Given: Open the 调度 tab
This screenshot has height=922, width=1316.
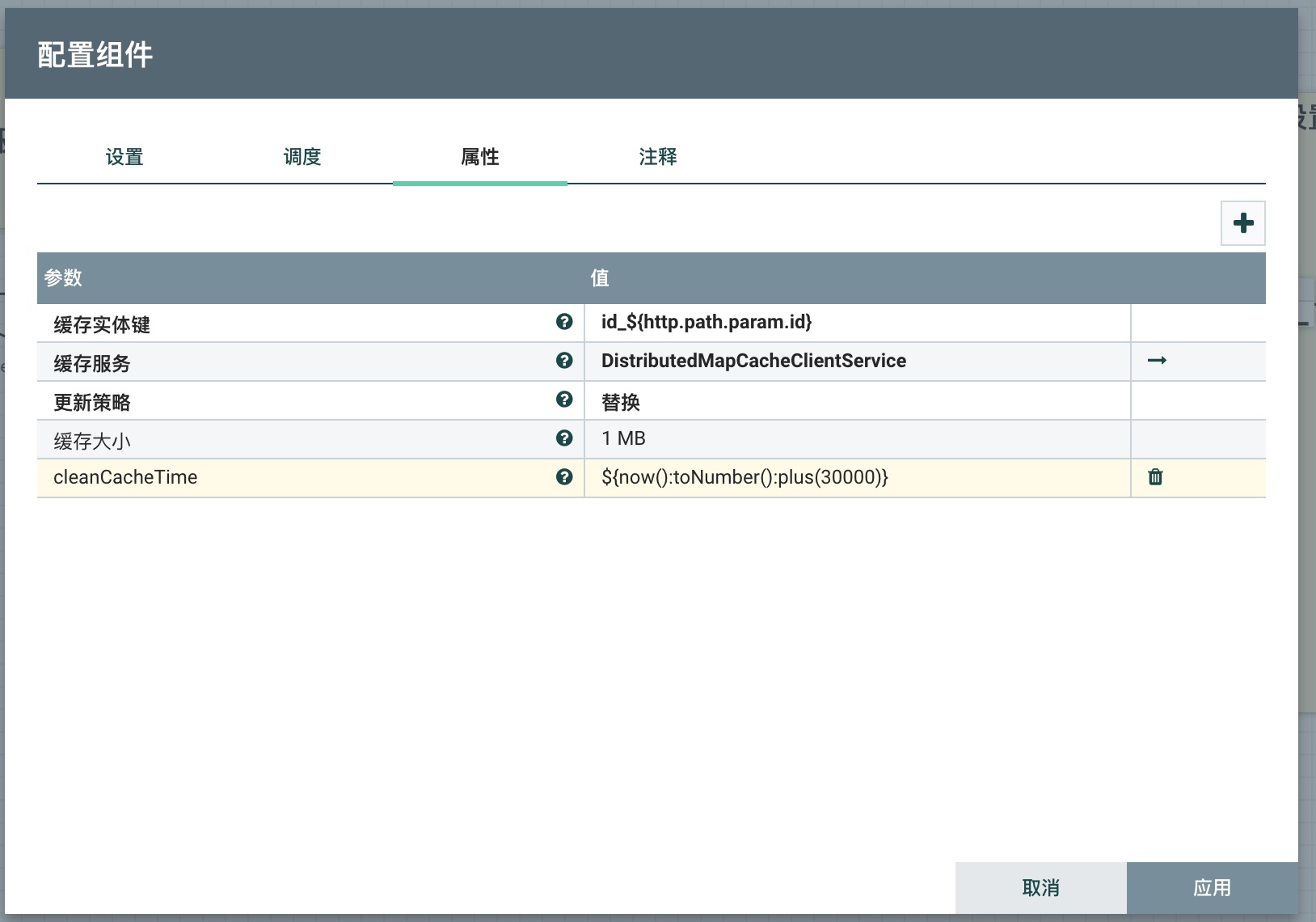Looking at the screenshot, I should click(x=302, y=157).
